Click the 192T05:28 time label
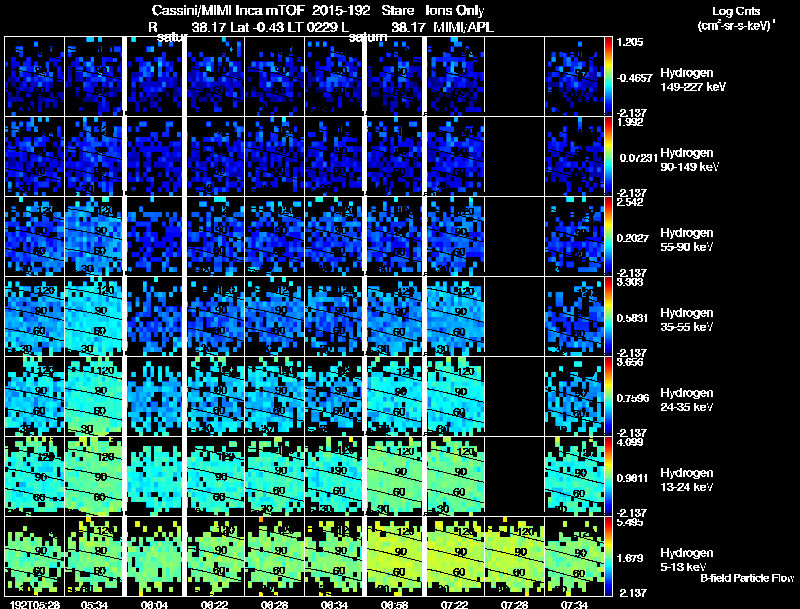Screen dimensions: 800x609 point(35,605)
